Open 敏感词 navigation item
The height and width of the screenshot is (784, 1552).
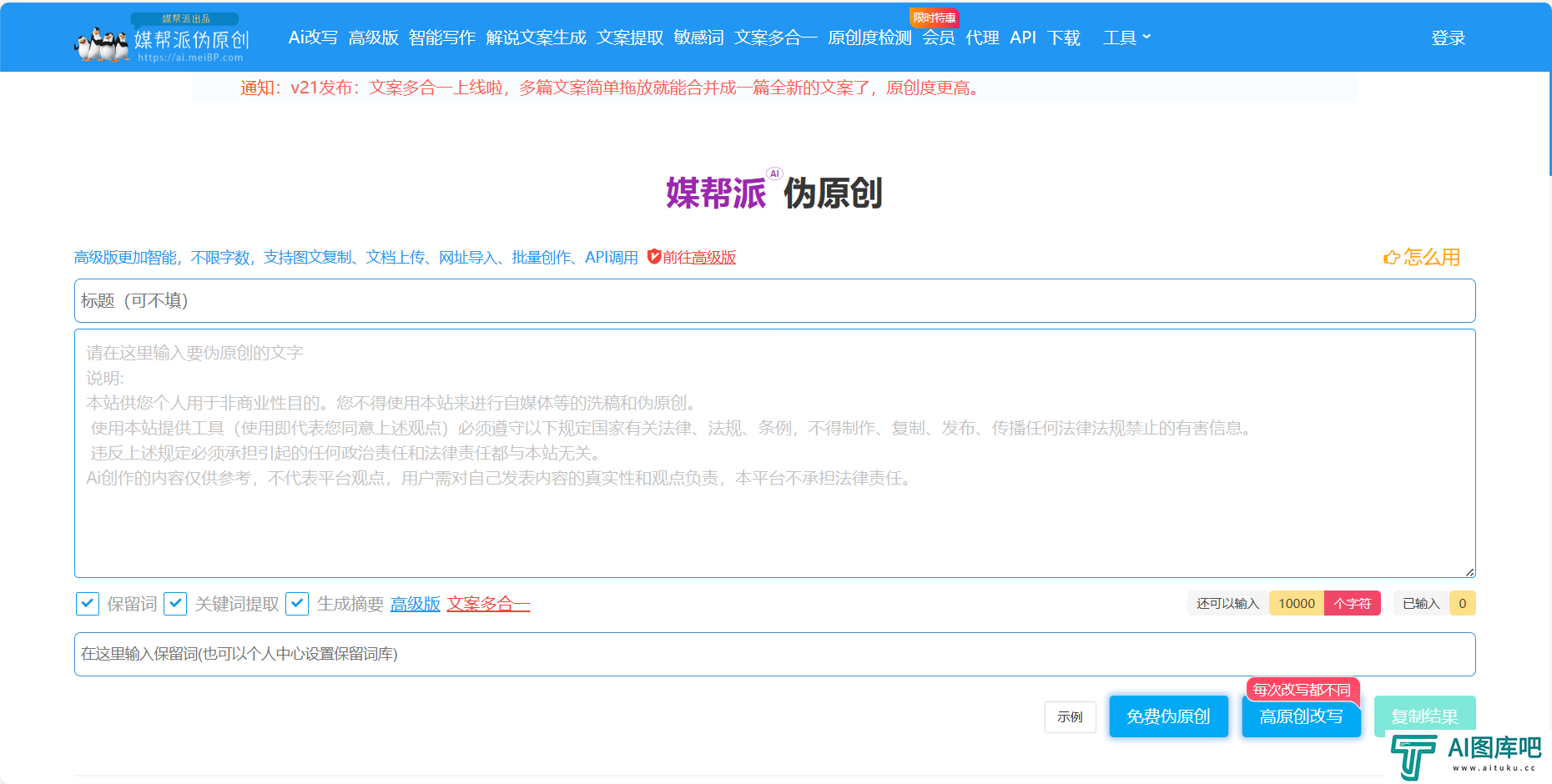(698, 38)
